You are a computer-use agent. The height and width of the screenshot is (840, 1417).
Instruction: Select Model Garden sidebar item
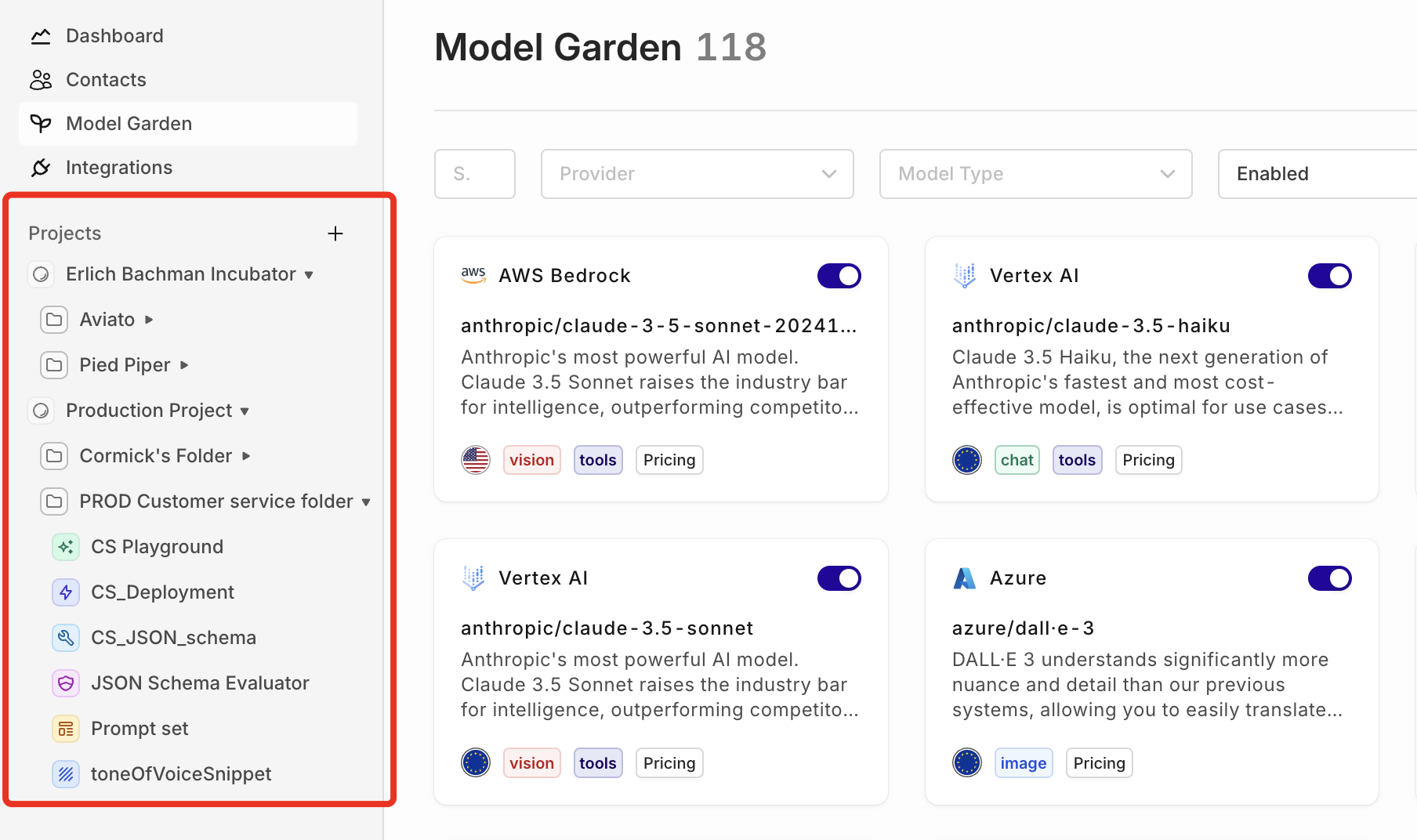tap(188, 124)
